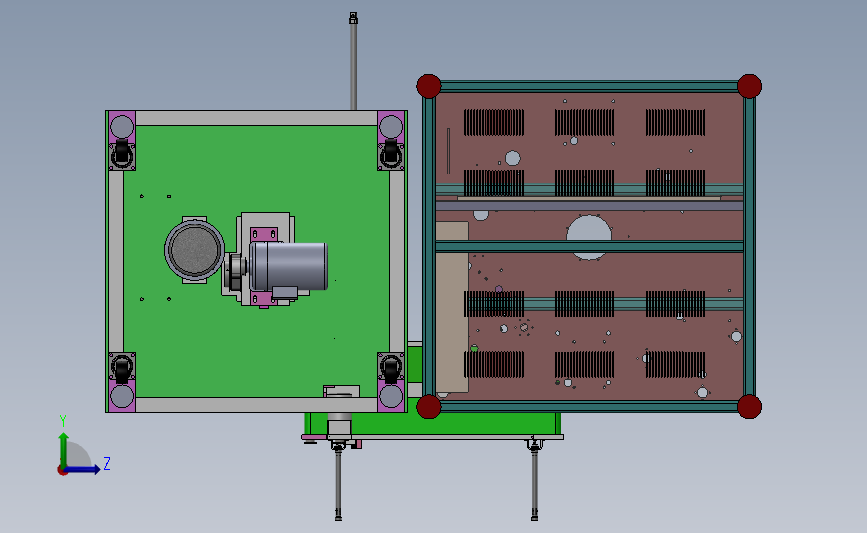
Task: Select the bottom-right caster wheel on green platform
Action: tap(390, 368)
